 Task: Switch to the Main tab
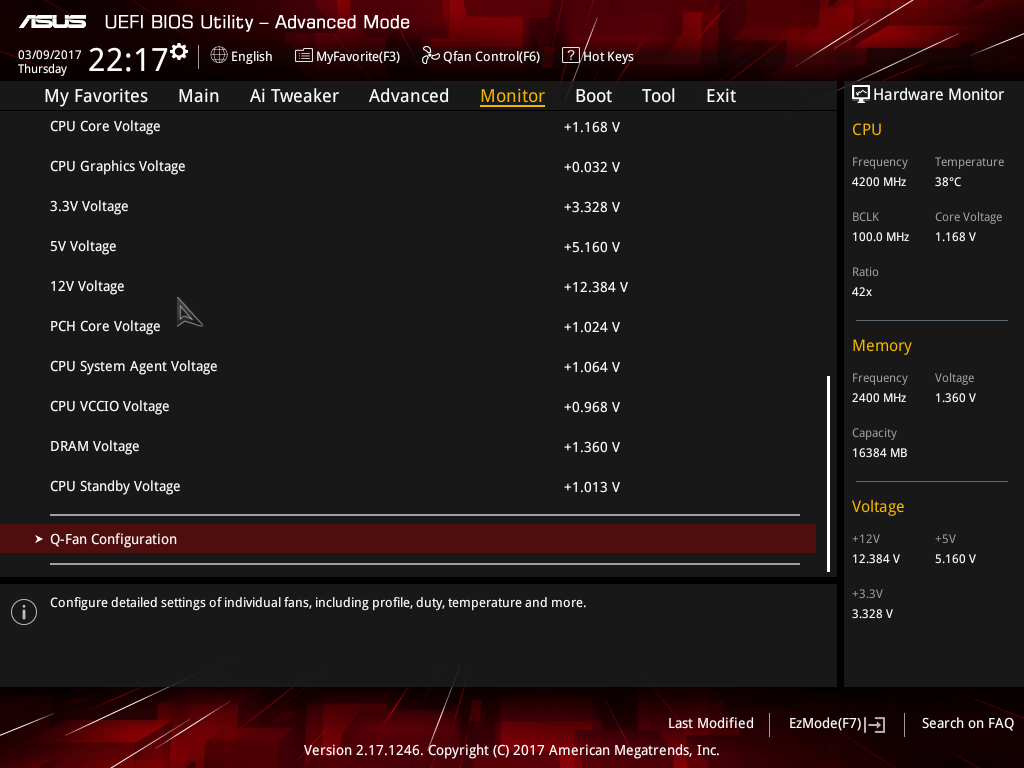[x=199, y=96]
